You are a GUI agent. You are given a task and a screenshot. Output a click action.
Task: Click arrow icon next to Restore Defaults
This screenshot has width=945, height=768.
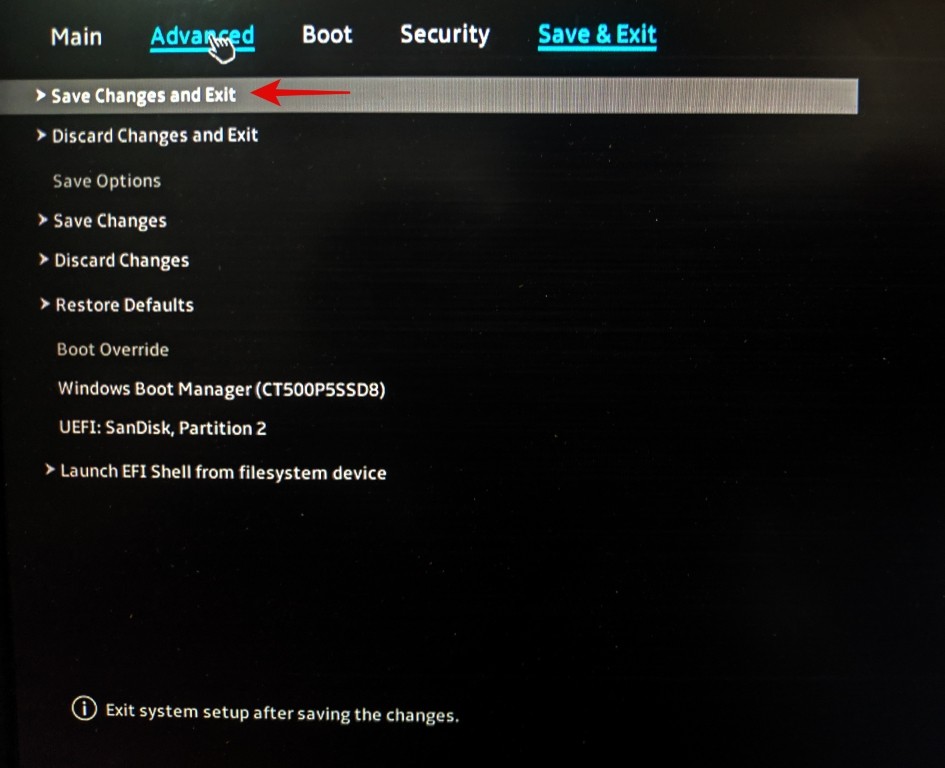coord(45,304)
